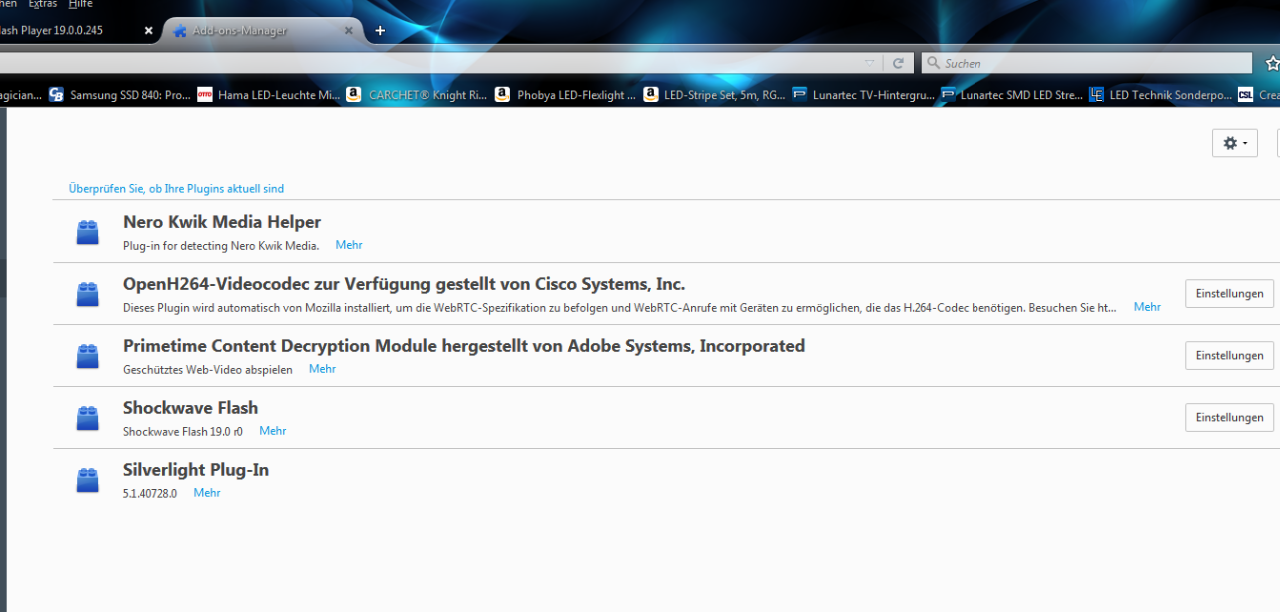Open the LED Technik Sonderpo... bookmark
1280x612 pixels.
(x=1160, y=95)
